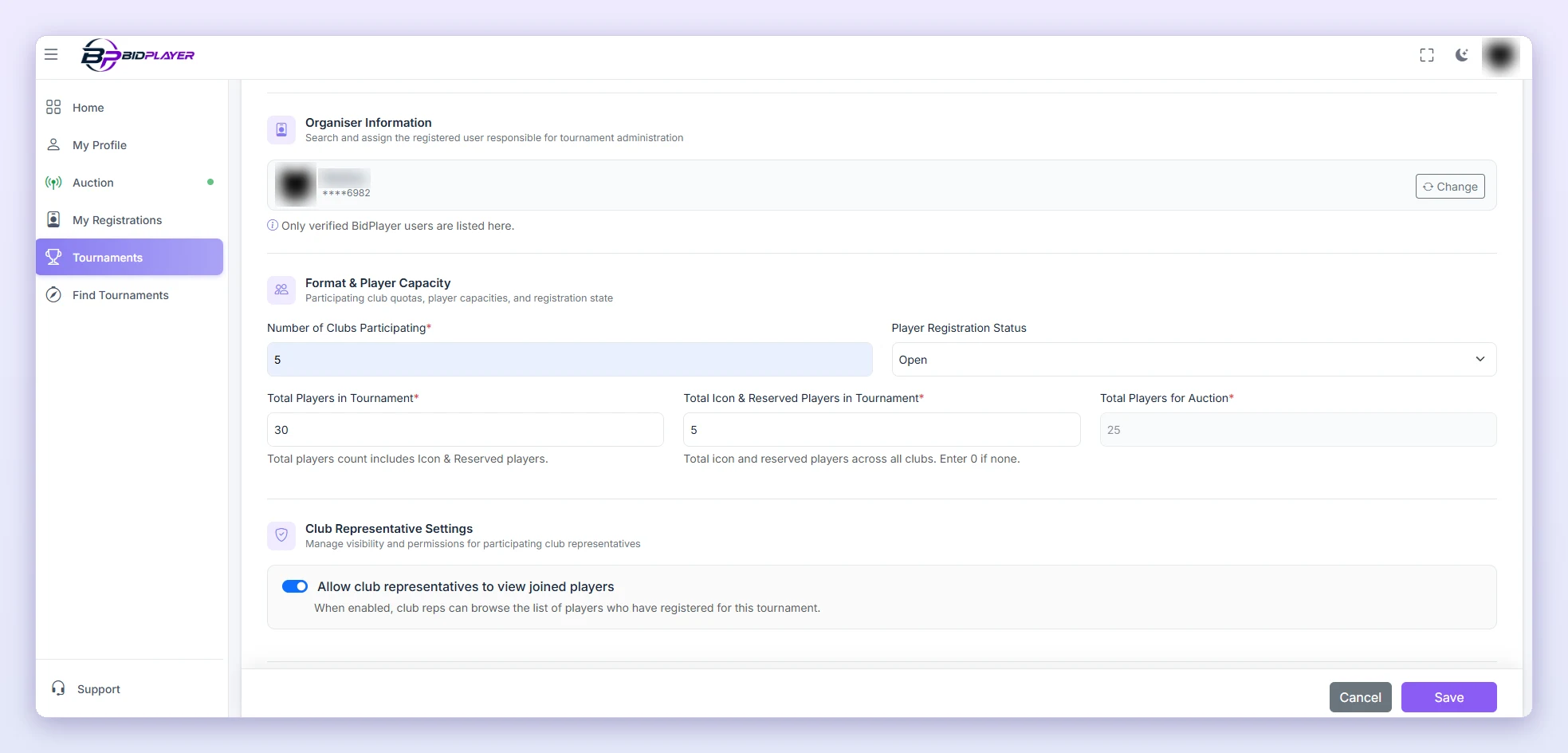Click the My Registrations badge icon
1568x753 pixels.
point(53,219)
